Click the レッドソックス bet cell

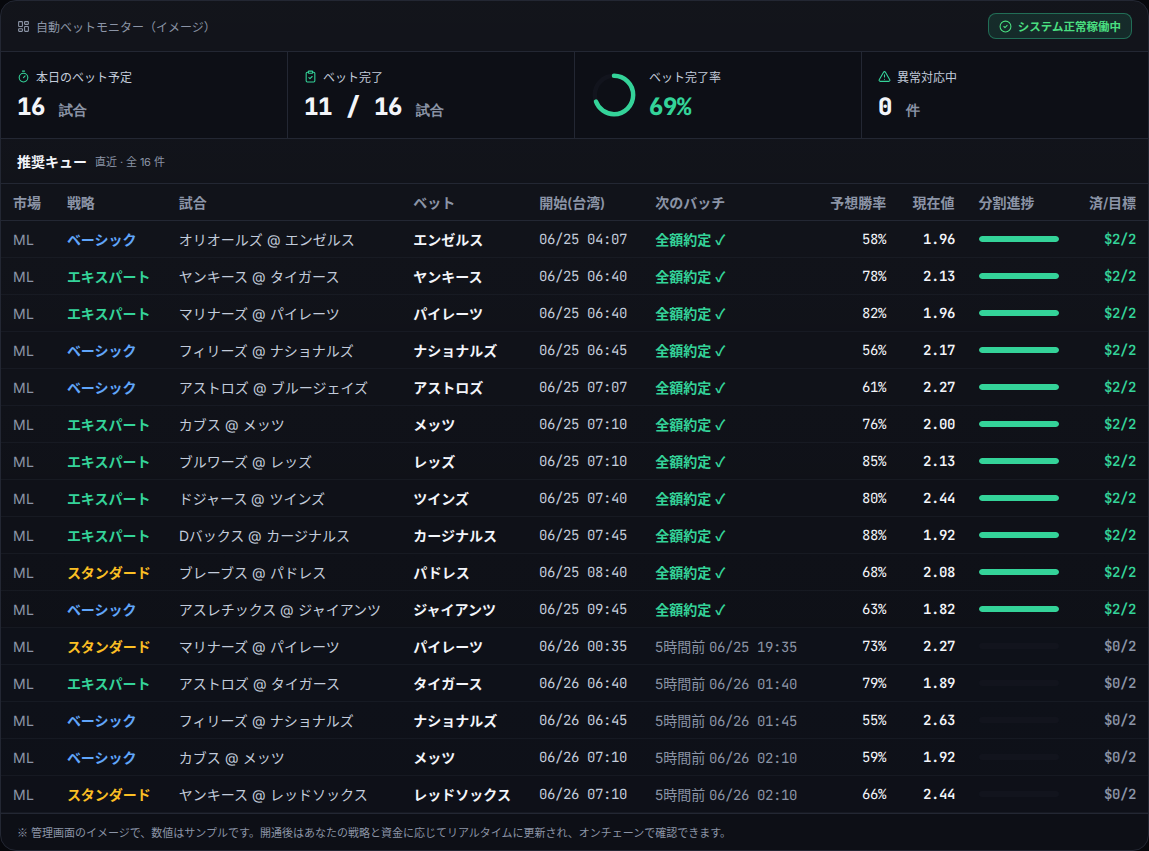click(462, 795)
